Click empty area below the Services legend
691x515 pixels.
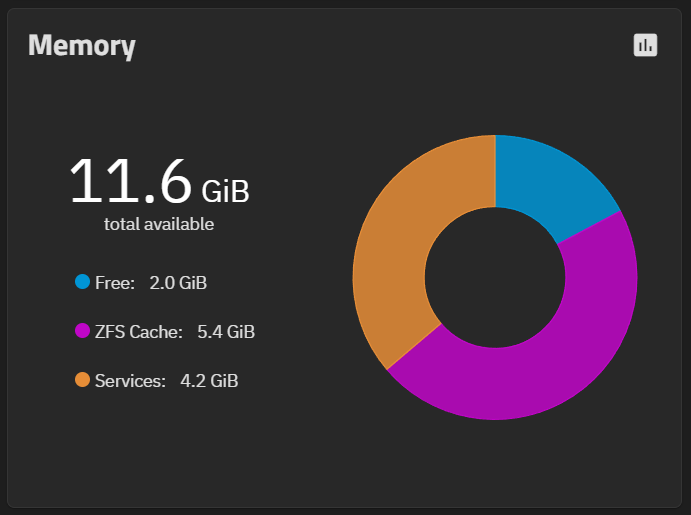pos(159,441)
